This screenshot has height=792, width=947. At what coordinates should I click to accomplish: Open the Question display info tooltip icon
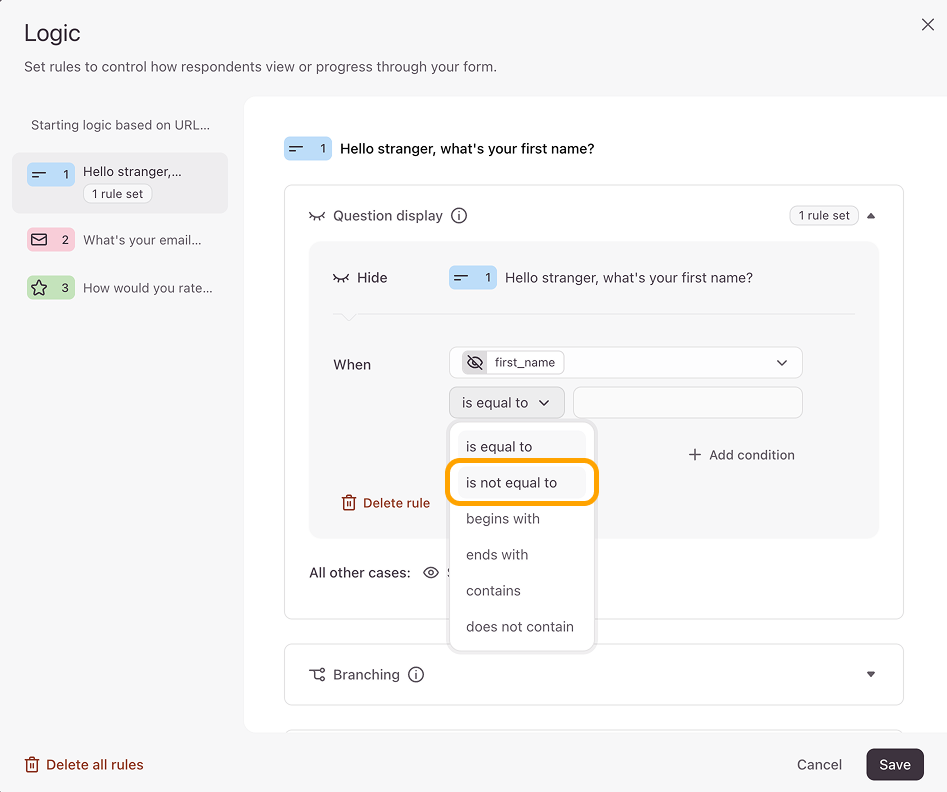459,216
